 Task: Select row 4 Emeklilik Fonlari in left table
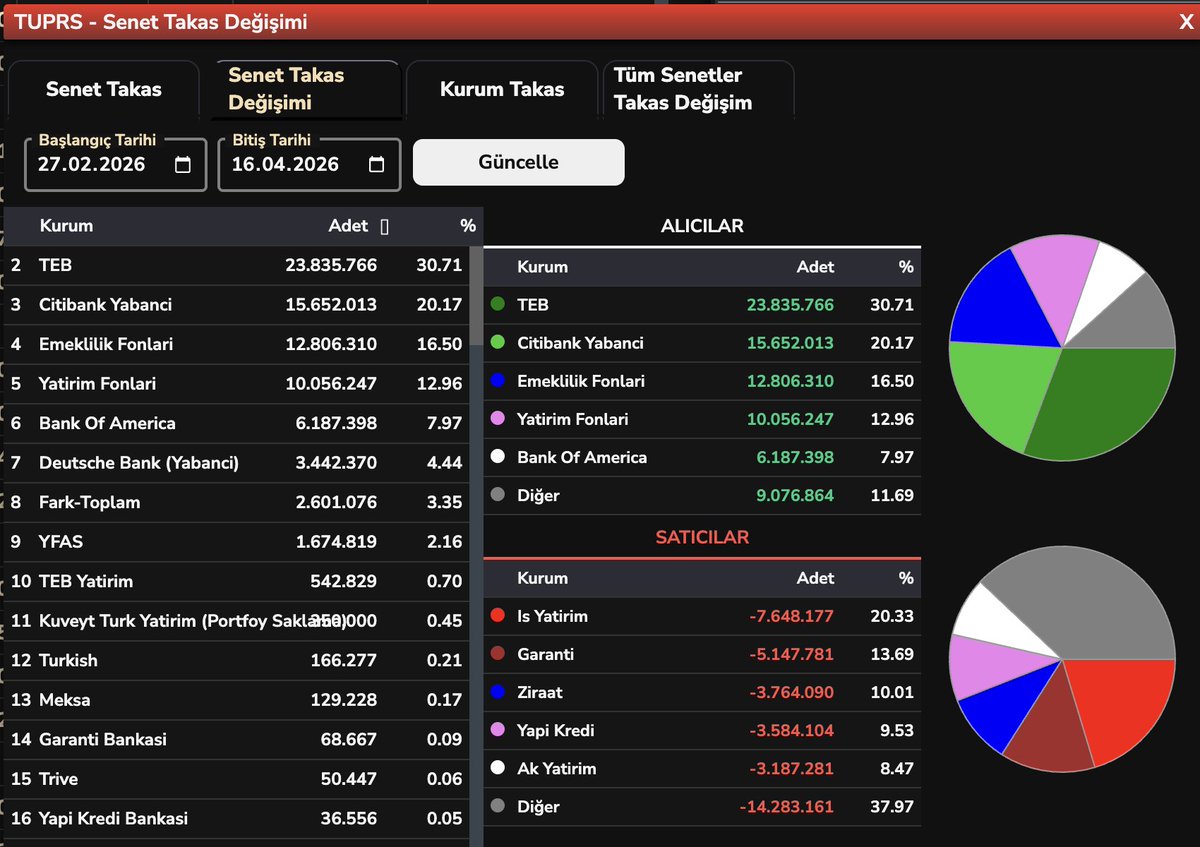237,344
